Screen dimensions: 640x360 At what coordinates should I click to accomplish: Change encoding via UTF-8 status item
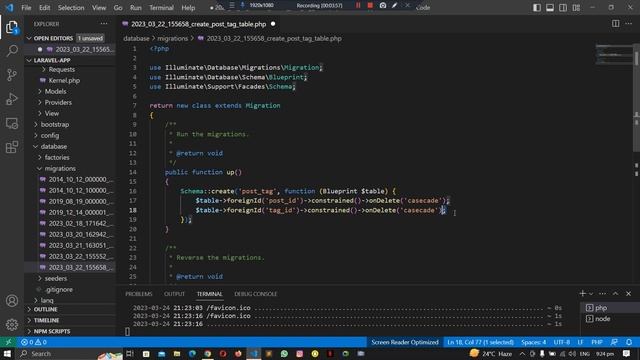coord(562,342)
